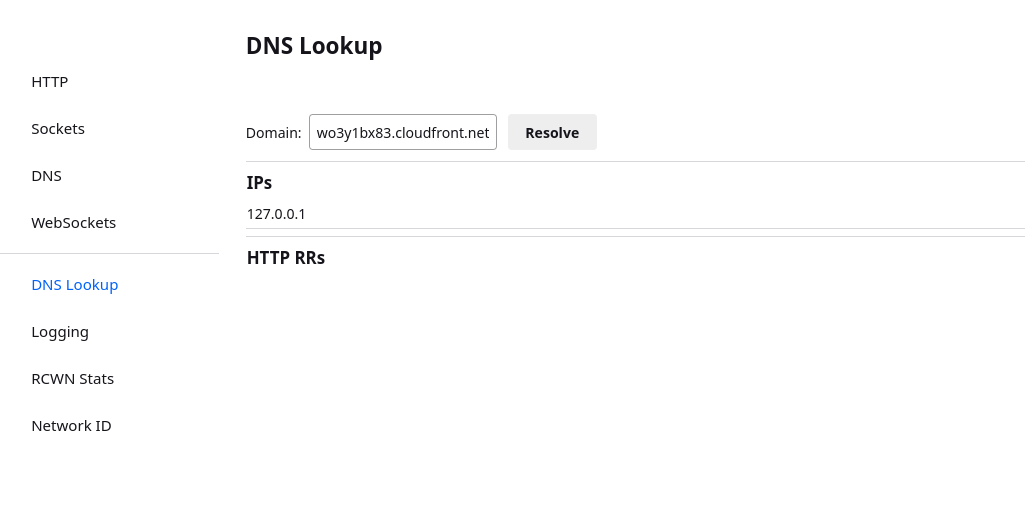Focus the Domain text input field
This screenshot has width=1025, height=521.
click(402, 132)
